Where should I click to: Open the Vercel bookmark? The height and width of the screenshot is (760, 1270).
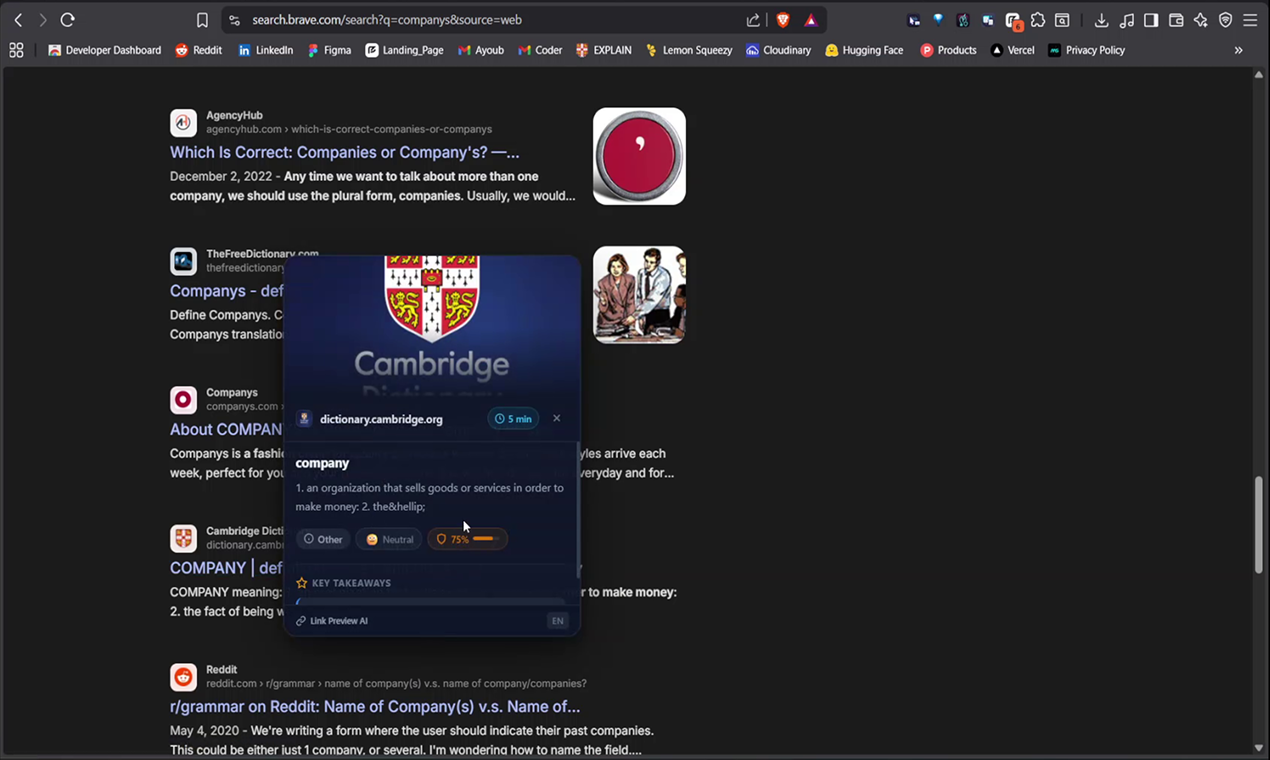pos(1012,50)
